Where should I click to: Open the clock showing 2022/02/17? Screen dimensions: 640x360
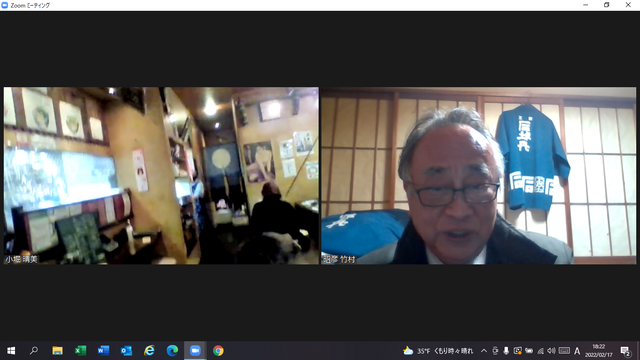click(x=599, y=351)
